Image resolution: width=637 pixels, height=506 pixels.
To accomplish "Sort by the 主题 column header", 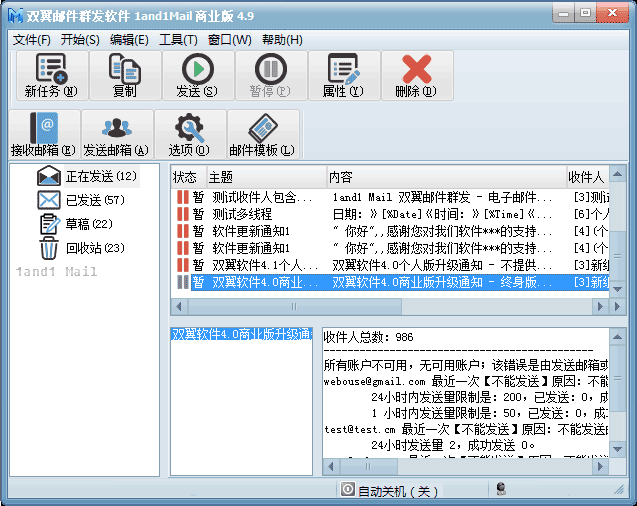I will [267, 177].
